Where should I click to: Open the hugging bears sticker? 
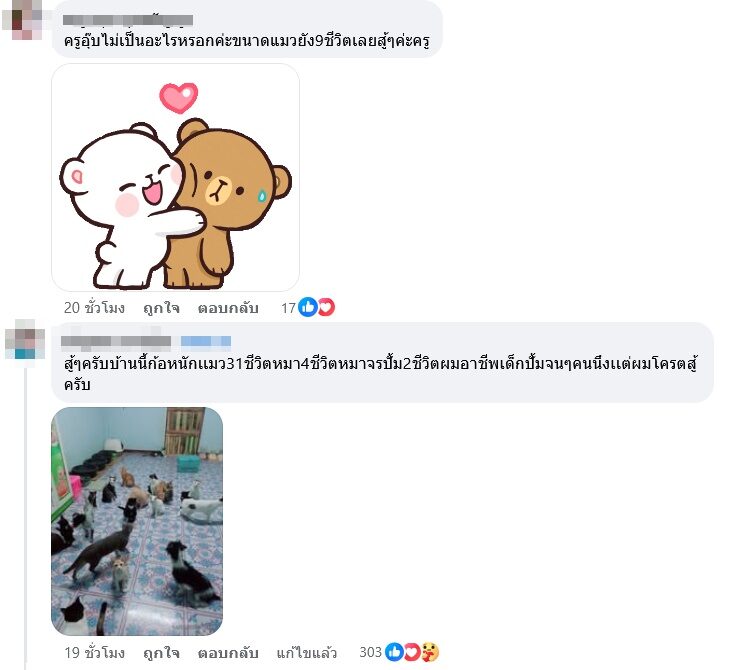point(176,177)
